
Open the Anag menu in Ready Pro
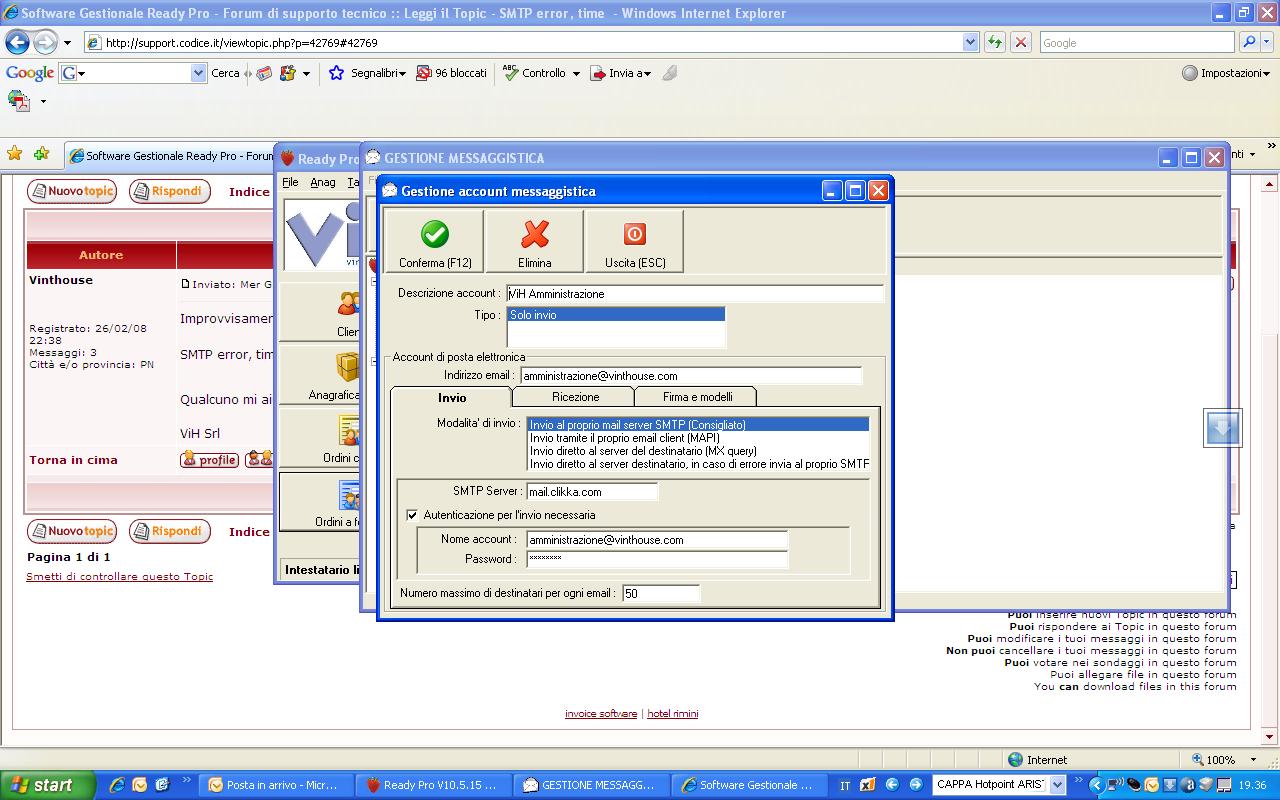click(323, 182)
